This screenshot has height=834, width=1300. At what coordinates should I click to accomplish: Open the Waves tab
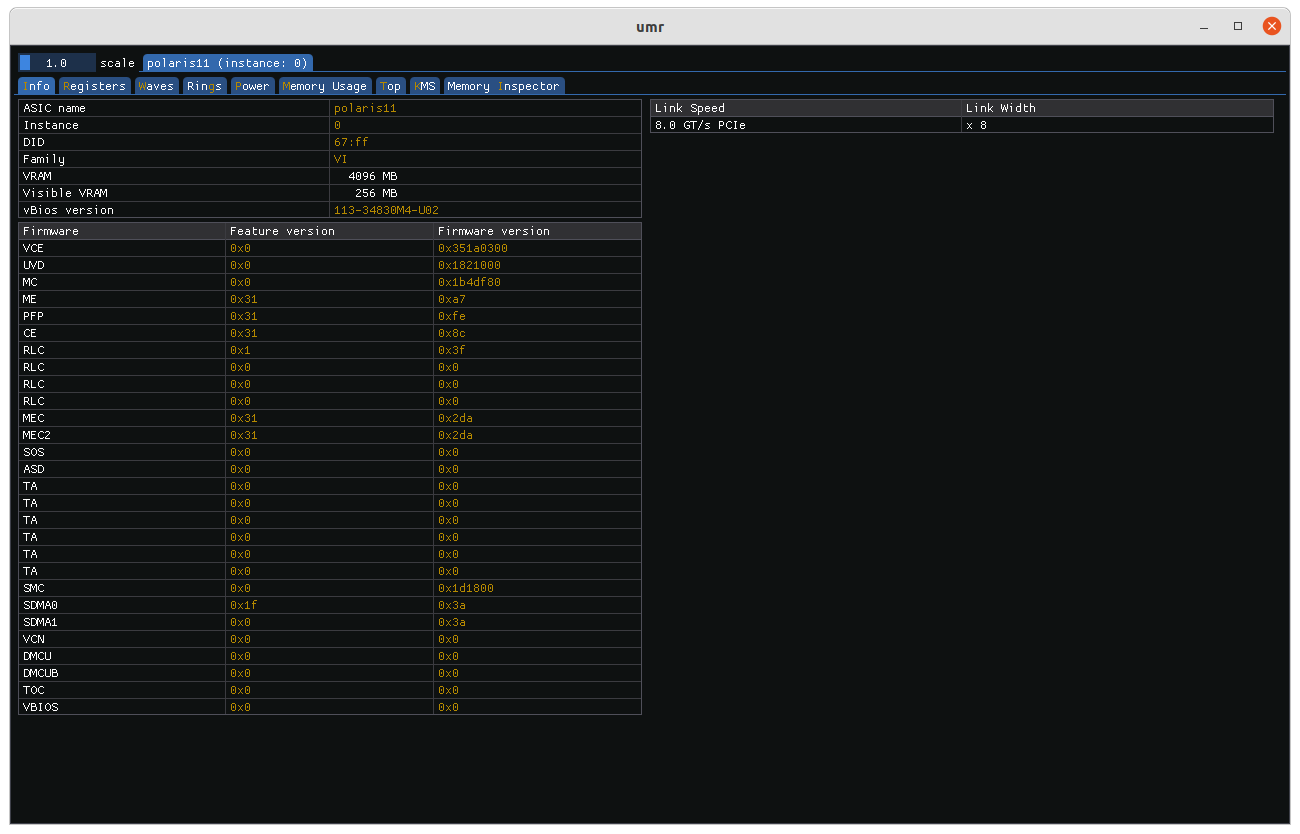click(x=156, y=86)
